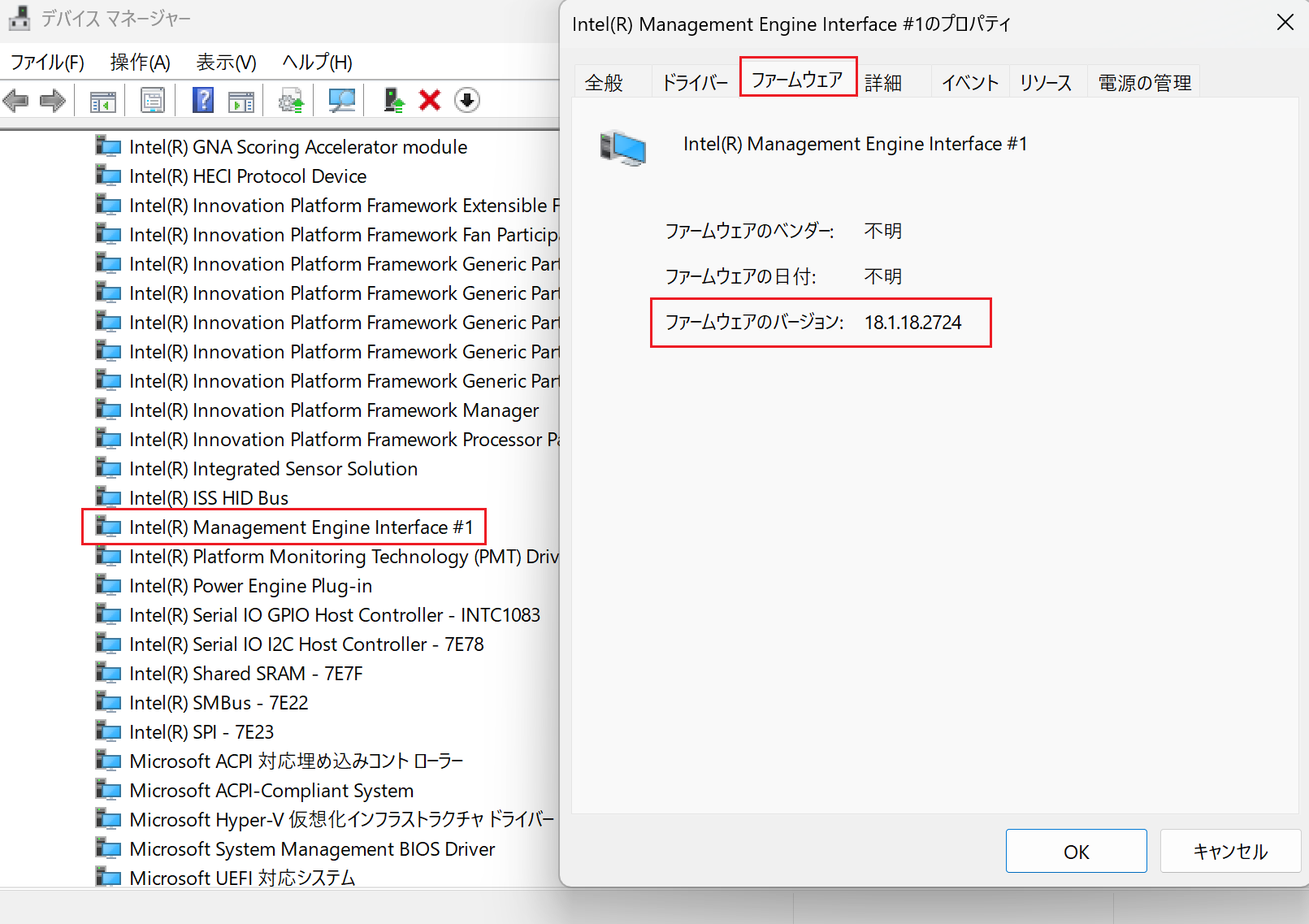Switch to the 詳細 tab
This screenshot has height=924, width=1309.
883,83
